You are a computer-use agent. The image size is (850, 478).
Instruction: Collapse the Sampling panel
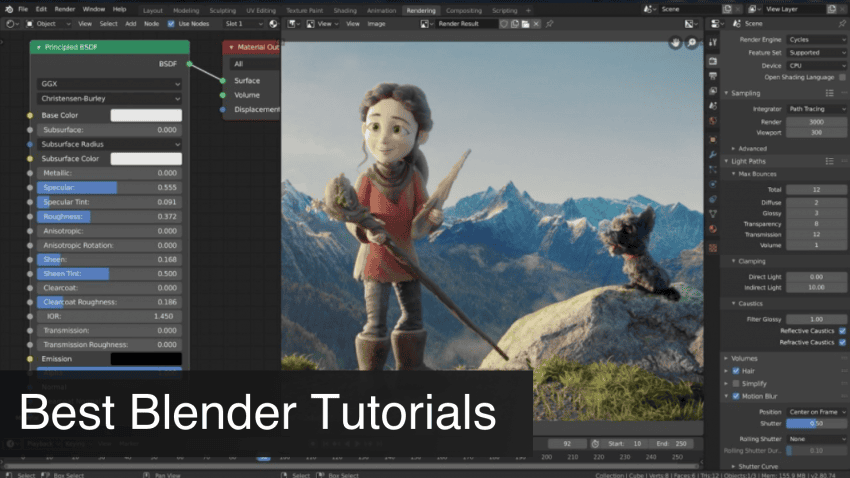click(726, 93)
